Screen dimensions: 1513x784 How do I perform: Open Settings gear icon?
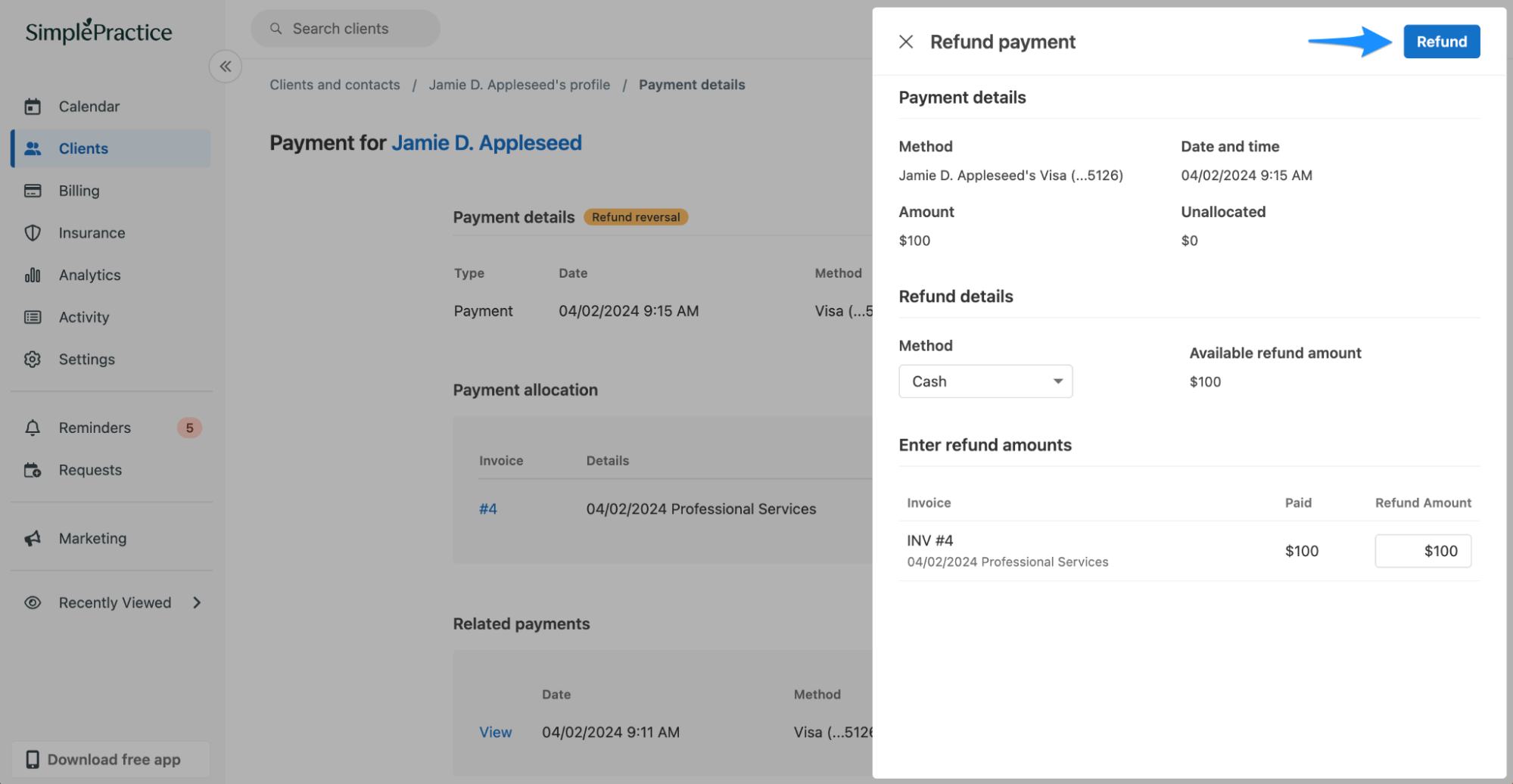33,359
